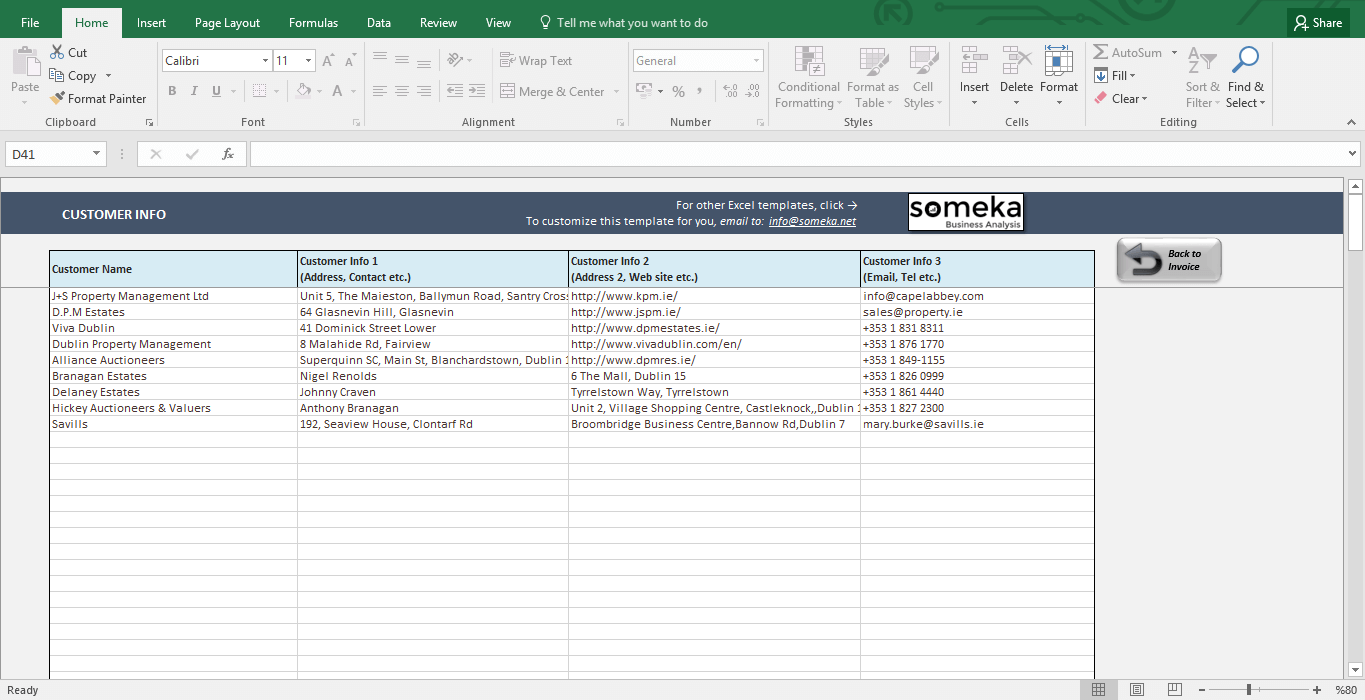This screenshot has width=1365, height=700.
Task: Click the zoom slider handle
Action: coord(1248,690)
